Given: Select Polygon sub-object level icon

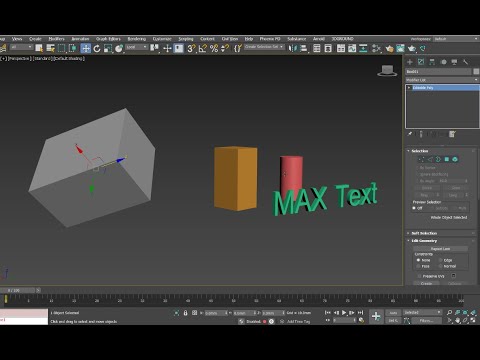Looking at the screenshot, I should 447,159.
